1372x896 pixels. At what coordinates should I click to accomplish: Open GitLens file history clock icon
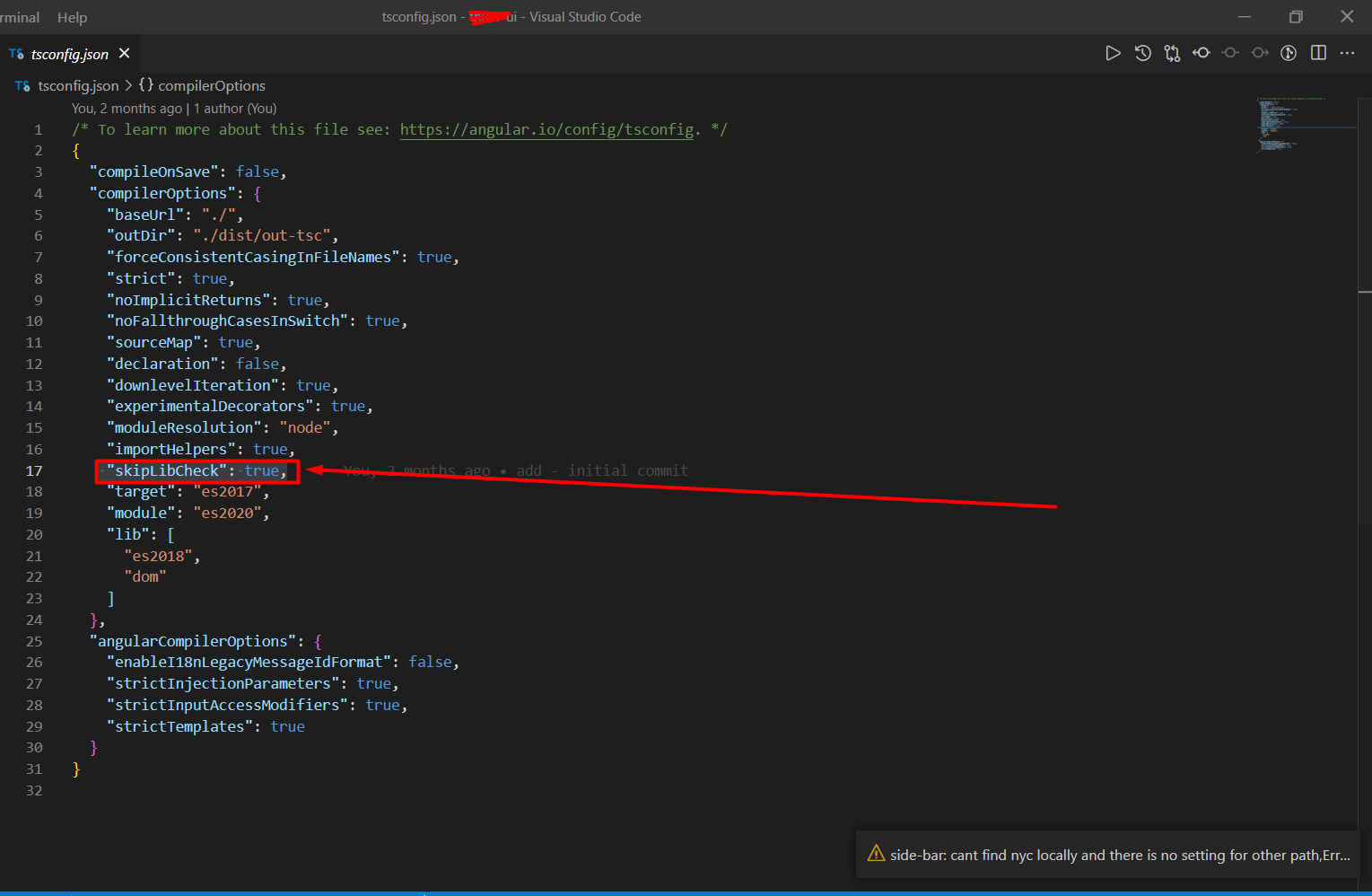click(x=1142, y=53)
